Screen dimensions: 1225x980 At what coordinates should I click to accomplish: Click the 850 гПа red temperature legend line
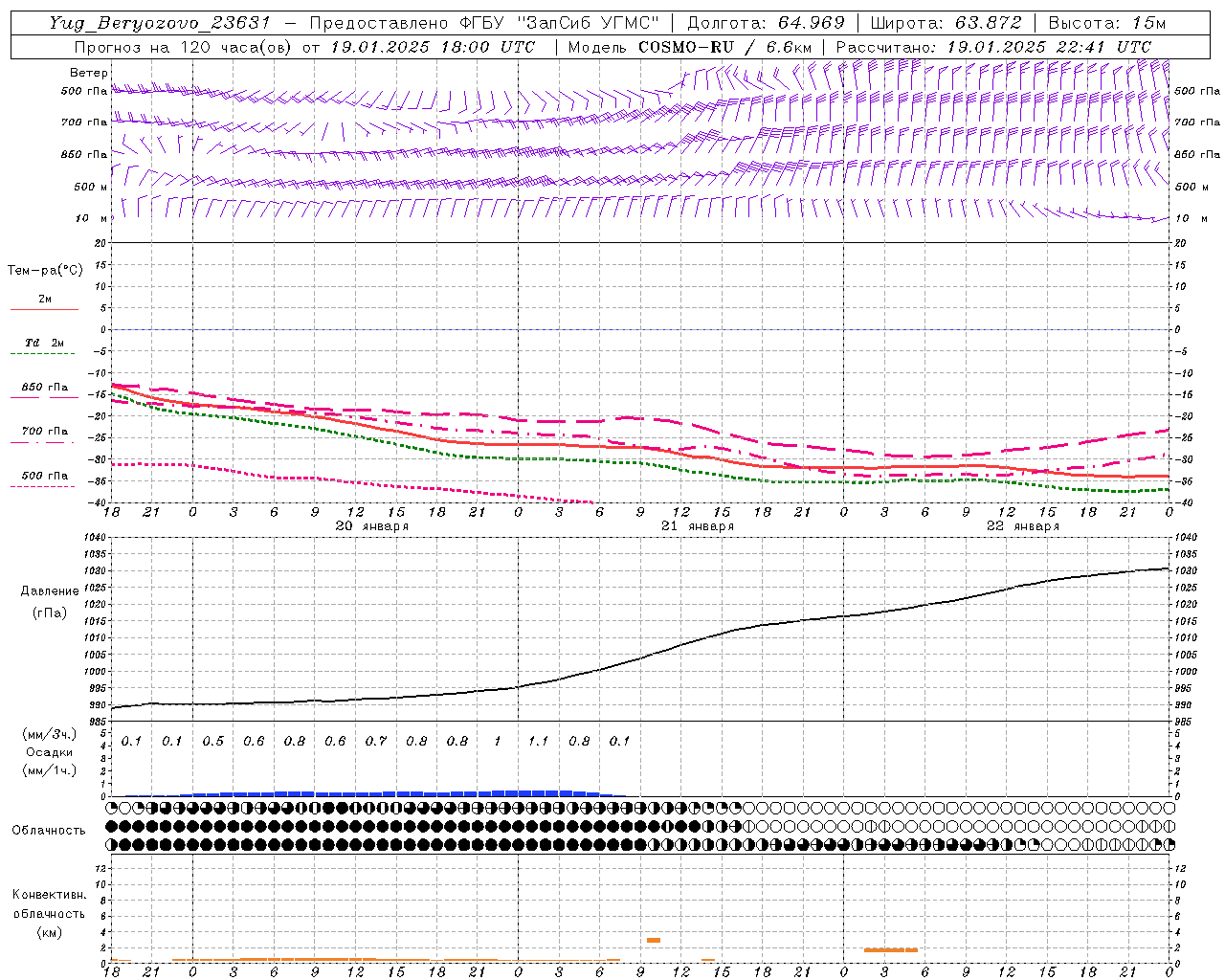click(44, 396)
